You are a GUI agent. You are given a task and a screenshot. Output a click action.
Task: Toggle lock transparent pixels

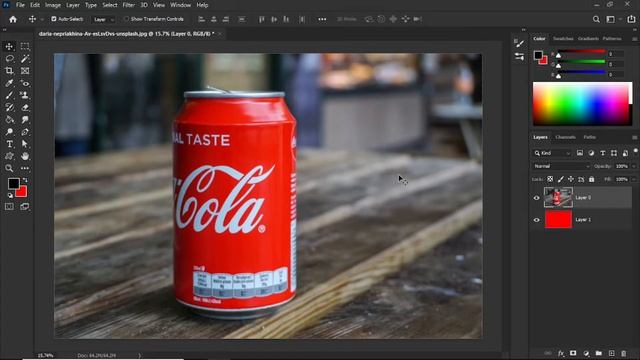coord(550,179)
